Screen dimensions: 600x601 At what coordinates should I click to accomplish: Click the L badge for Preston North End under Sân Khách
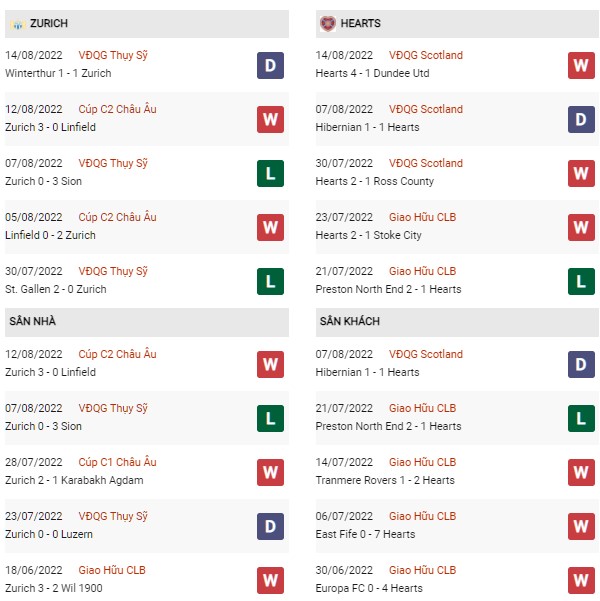tap(581, 418)
